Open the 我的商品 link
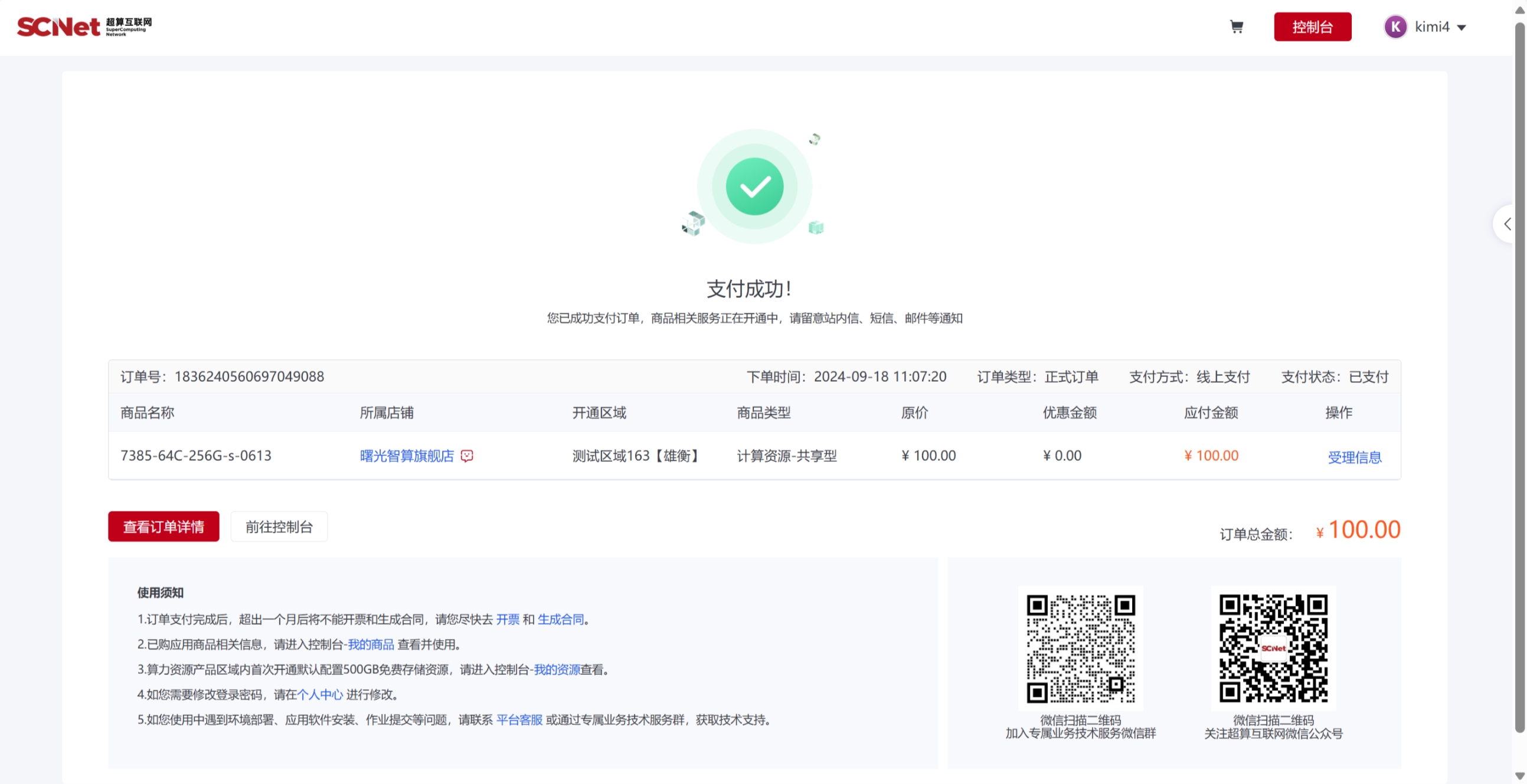Viewport: 1527px width, 784px height. (x=371, y=644)
